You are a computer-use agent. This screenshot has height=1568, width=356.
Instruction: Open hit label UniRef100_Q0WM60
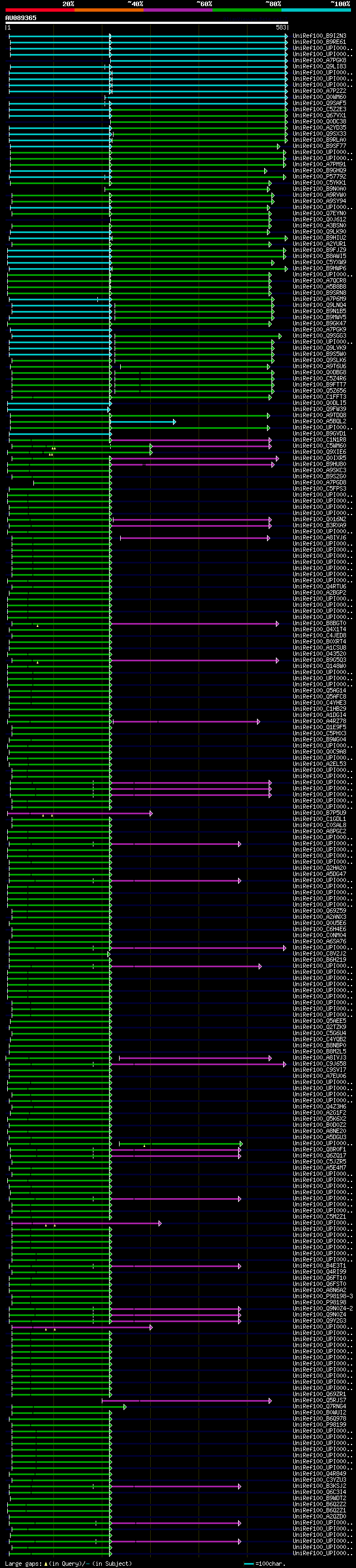319,97
